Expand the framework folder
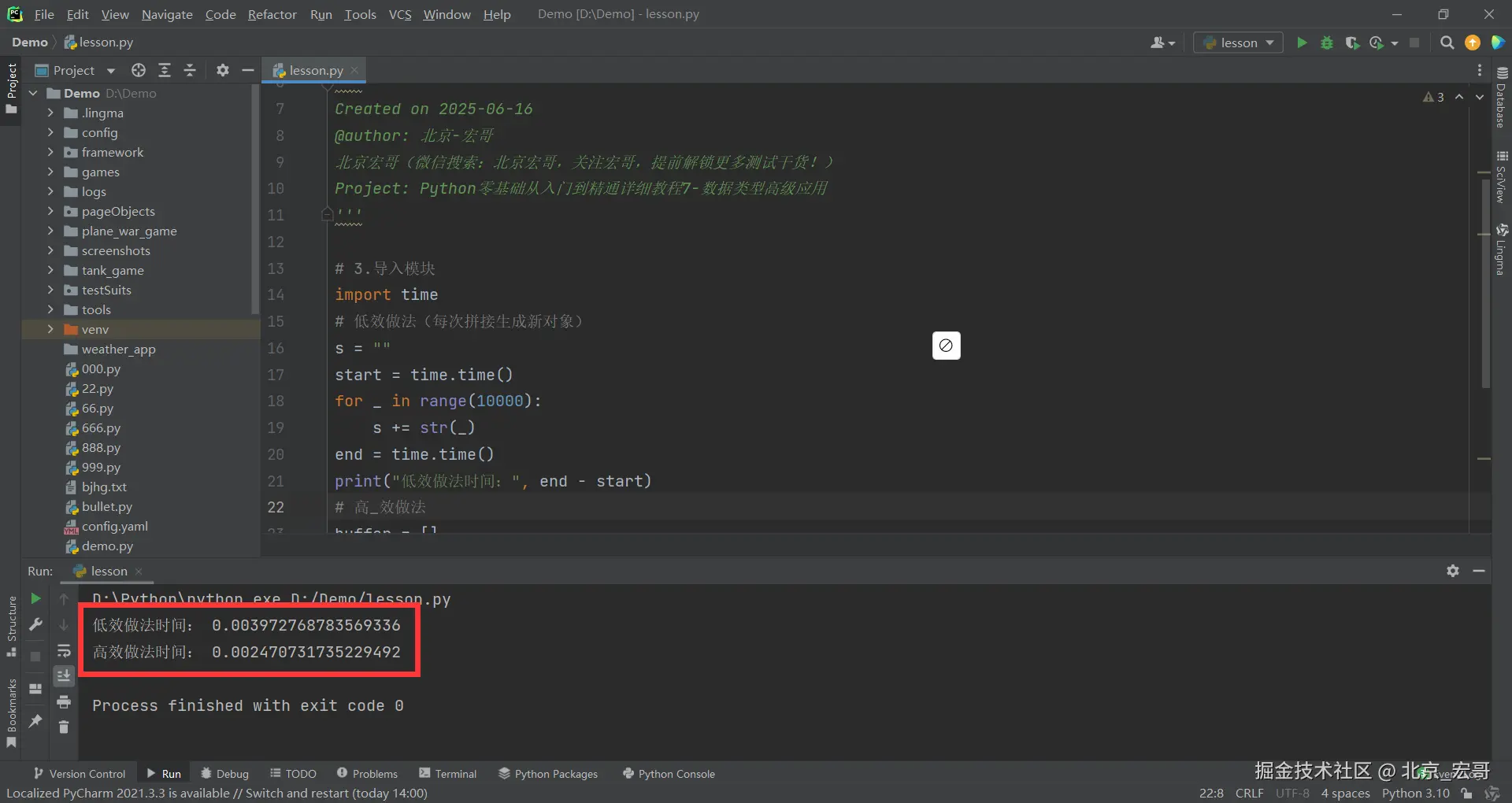This screenshot has width=1512, height=803. (50, 152)
